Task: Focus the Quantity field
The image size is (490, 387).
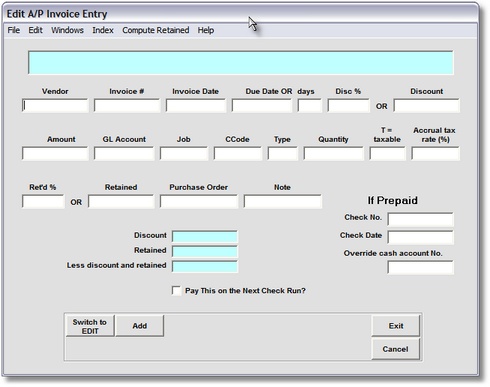Action: [333, 154]
